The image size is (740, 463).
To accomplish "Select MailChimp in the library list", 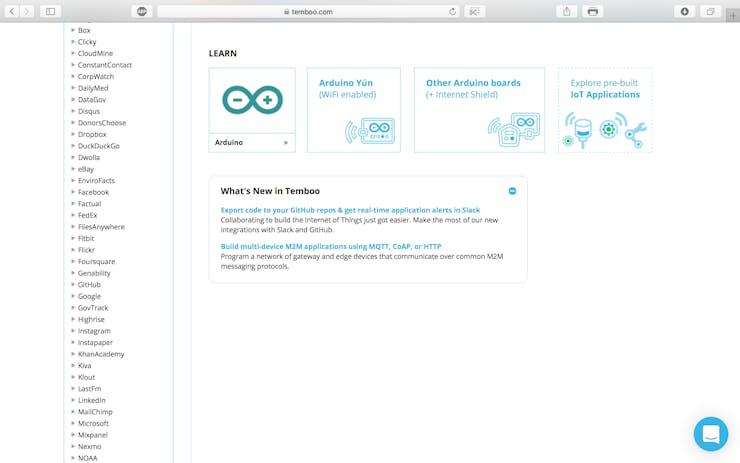I will (95, 412).
